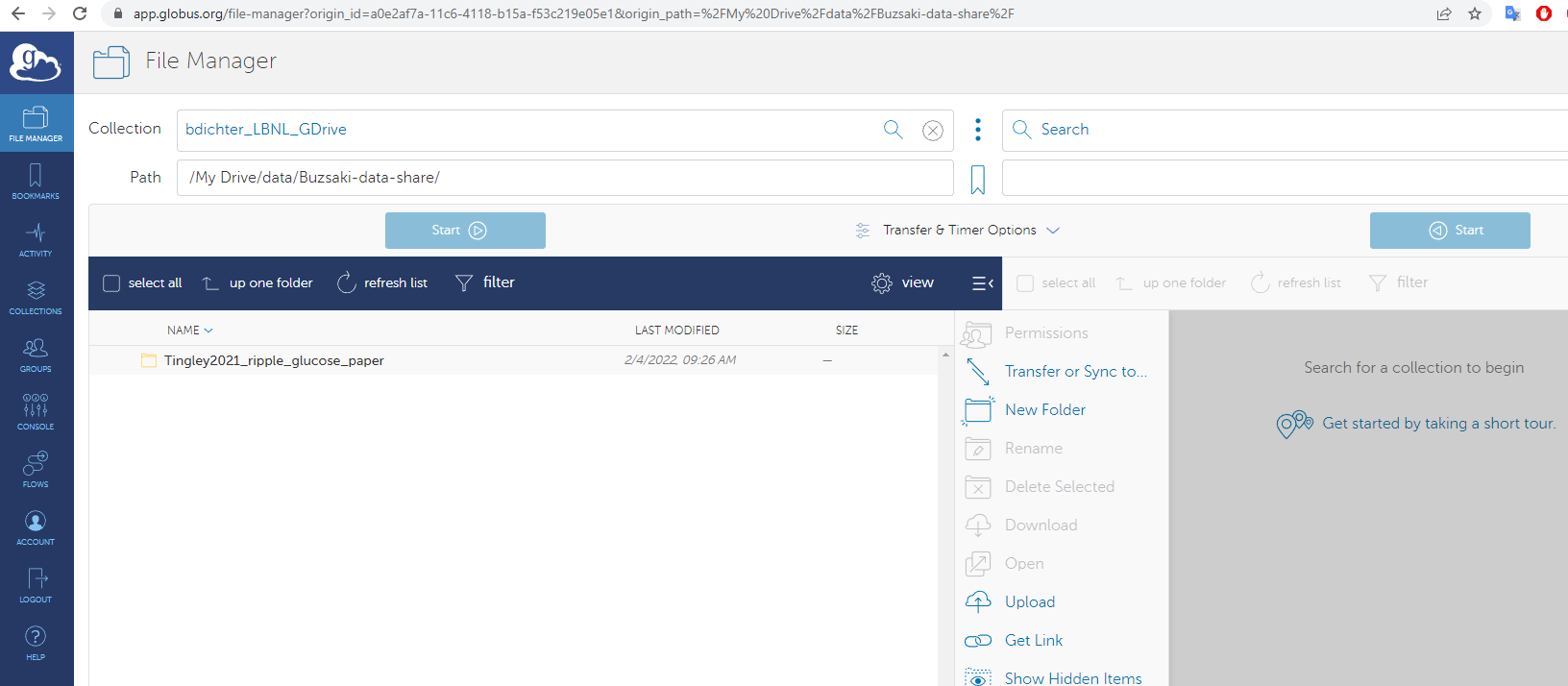
Task: Click Logout in the sidebar
Action: coord(37,584)
